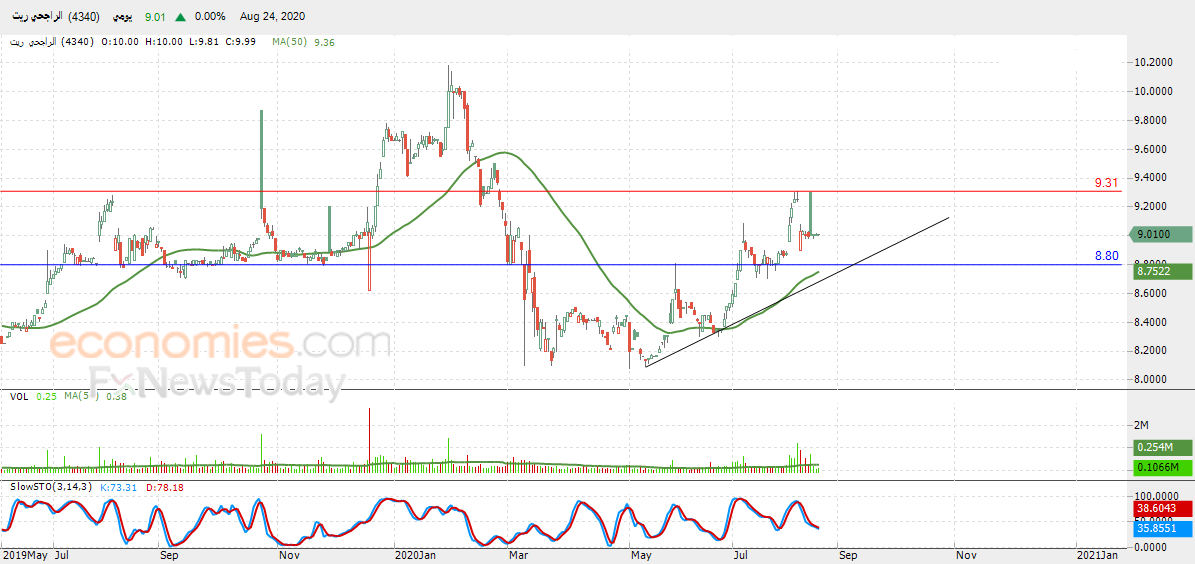The width and height of the screenshot is (1195, 564).
Task: Click the 10.2000 price axis label
Action: (x=1151, y=62)
